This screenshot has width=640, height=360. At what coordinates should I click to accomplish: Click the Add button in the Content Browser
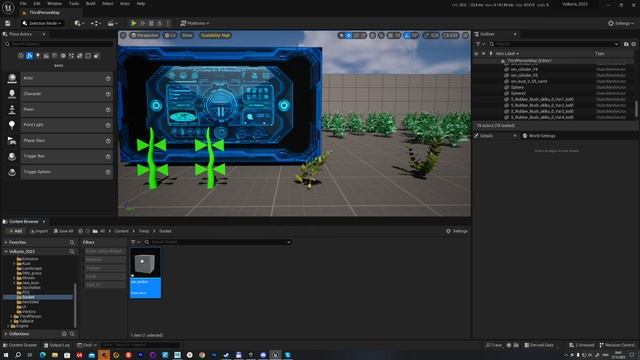click(x=16, y=231)
